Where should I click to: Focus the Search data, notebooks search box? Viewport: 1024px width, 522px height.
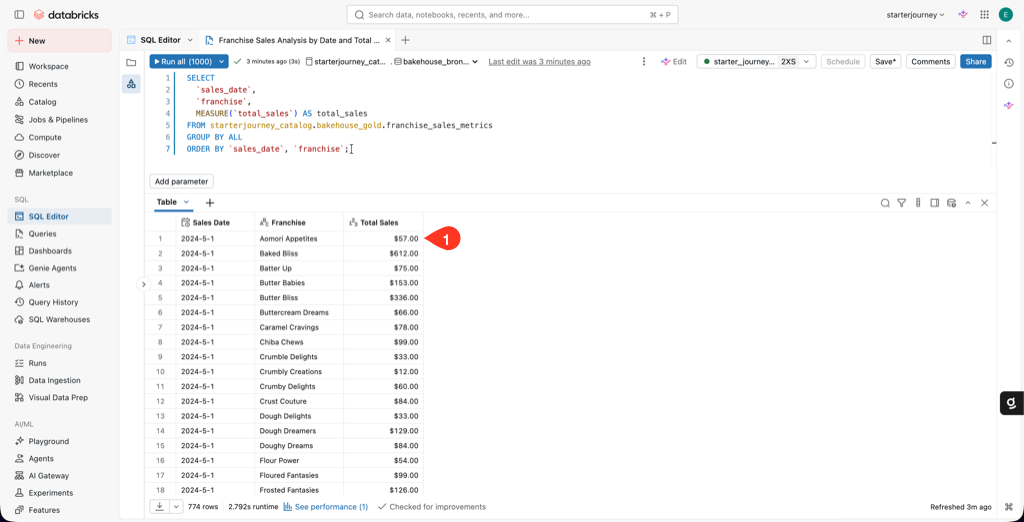coord(513,14)
